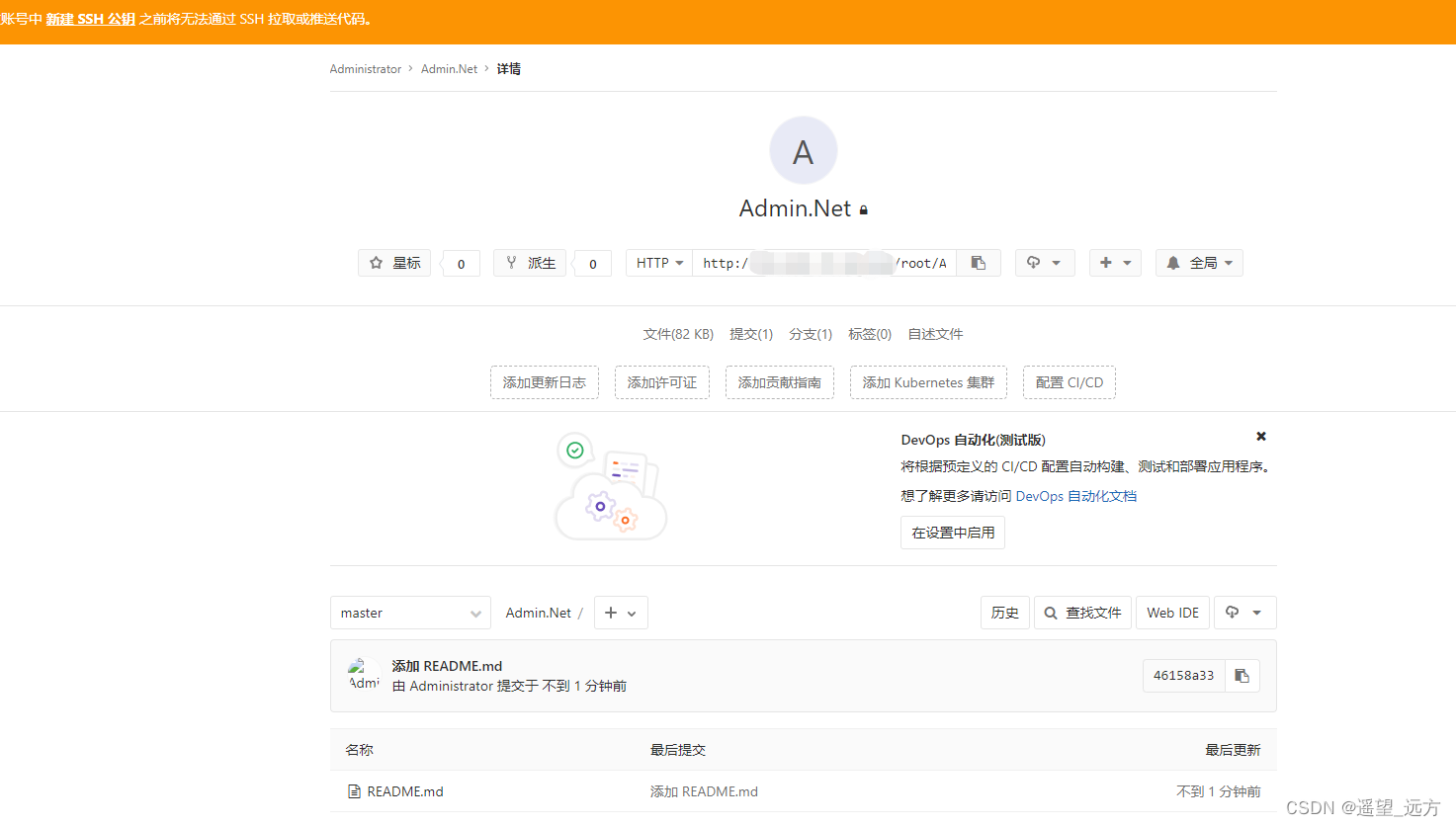Copy commit SHA 46158a33 using clipboard icon
The image size is (1456, 826).
[1242, 675]
